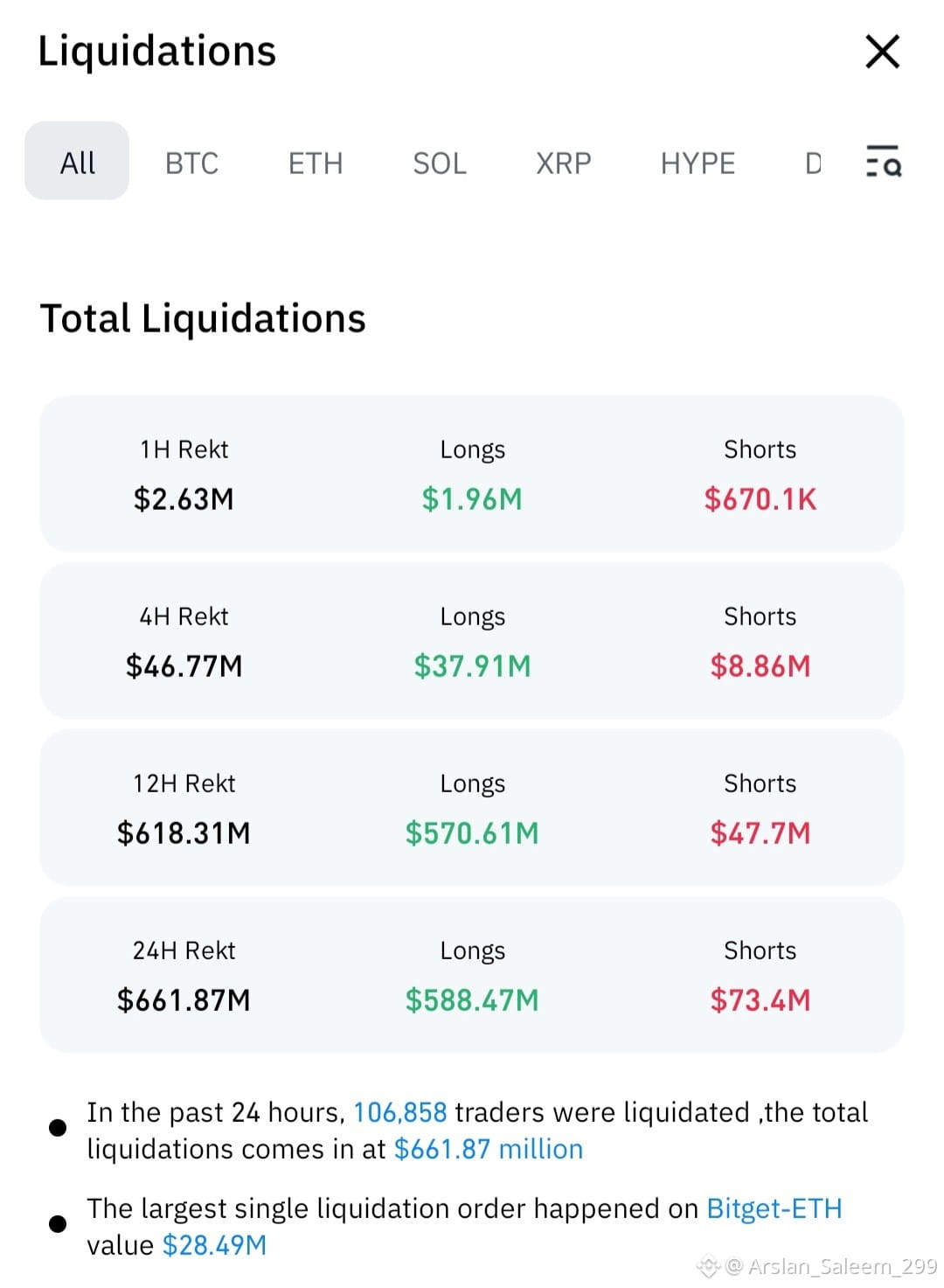944x1288 pixels.
Task: Open the coin search list icon
Action: (883, 162)
